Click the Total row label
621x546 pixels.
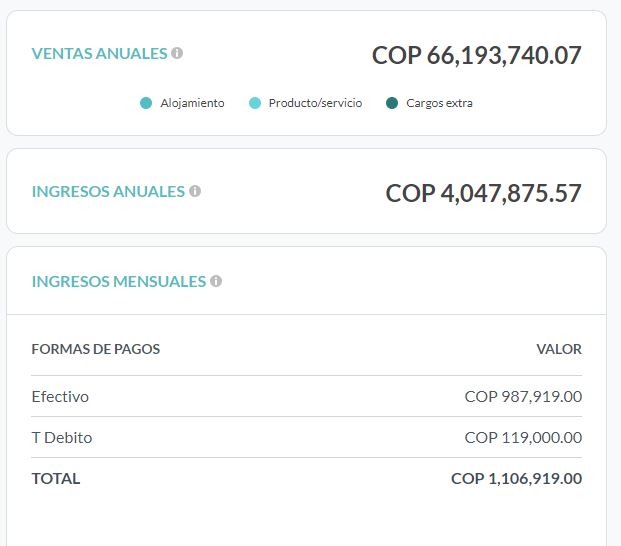[x=56, y=479]
